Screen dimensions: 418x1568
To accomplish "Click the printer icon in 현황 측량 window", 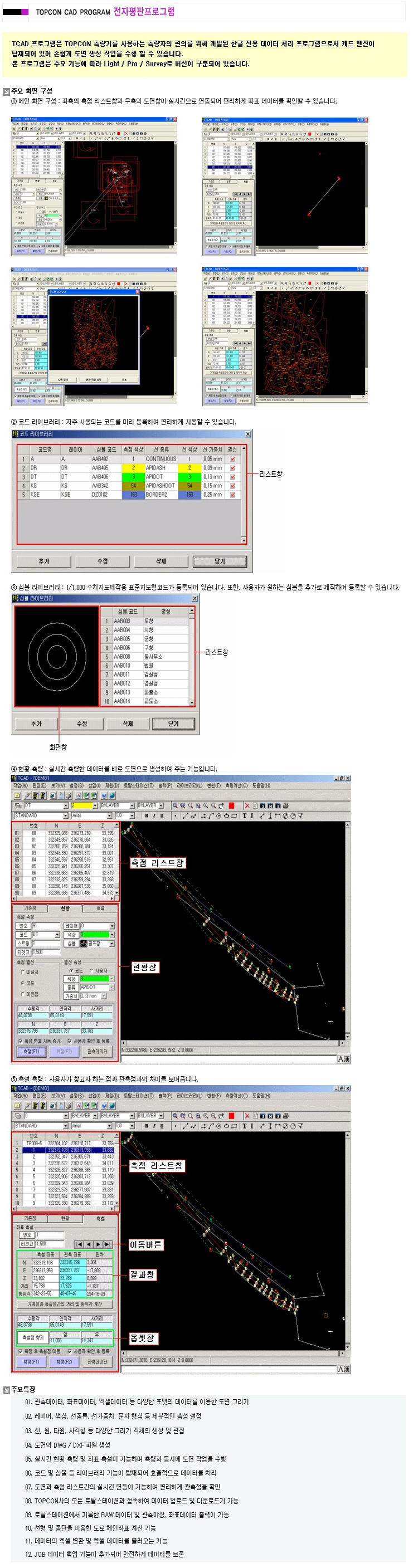I will pos(285,805).
